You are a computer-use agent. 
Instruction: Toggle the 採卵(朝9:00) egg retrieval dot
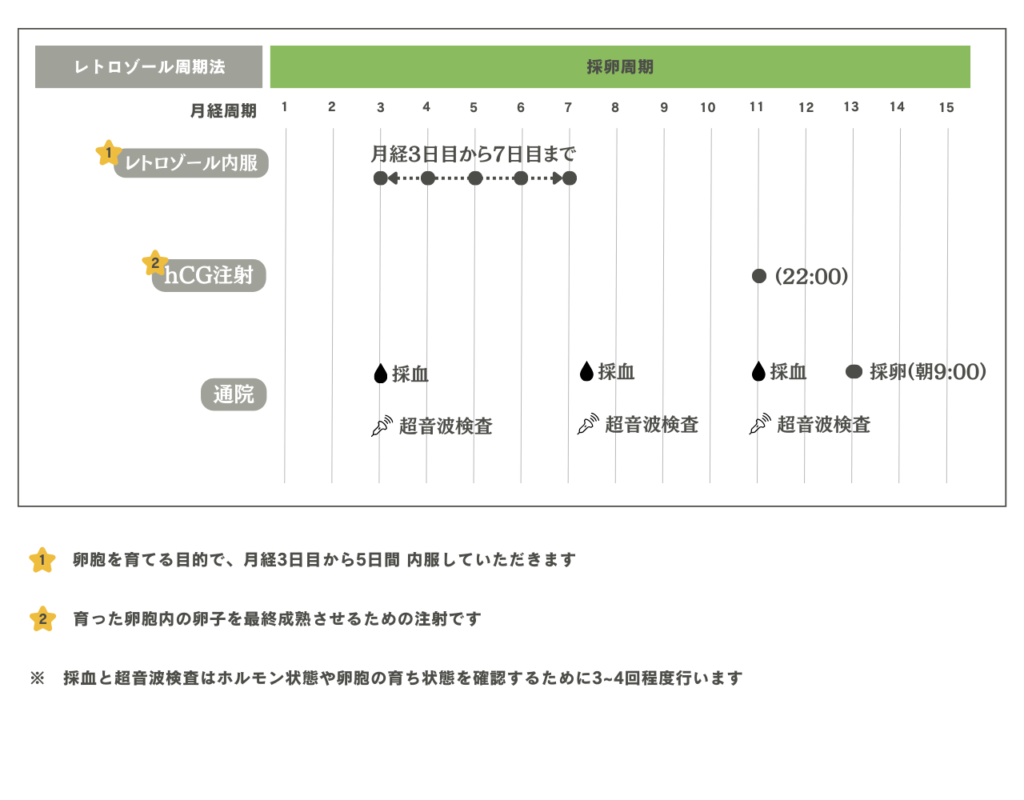pyautogui.click(x=853, y=371)
